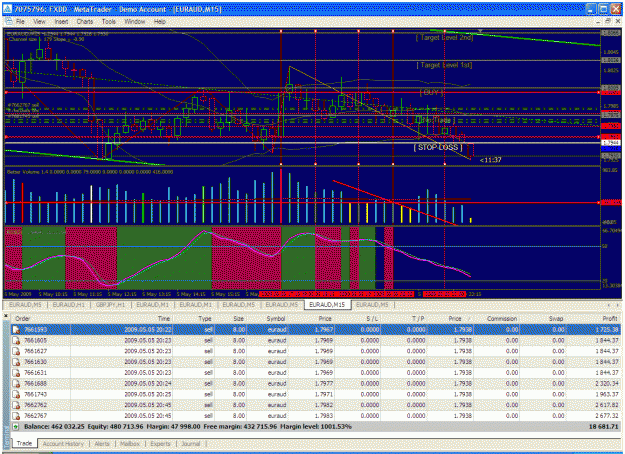The height and width of the screenshot is (454, 625).
Task: Click the order icon for 7662767
Action: pos(16,416)
